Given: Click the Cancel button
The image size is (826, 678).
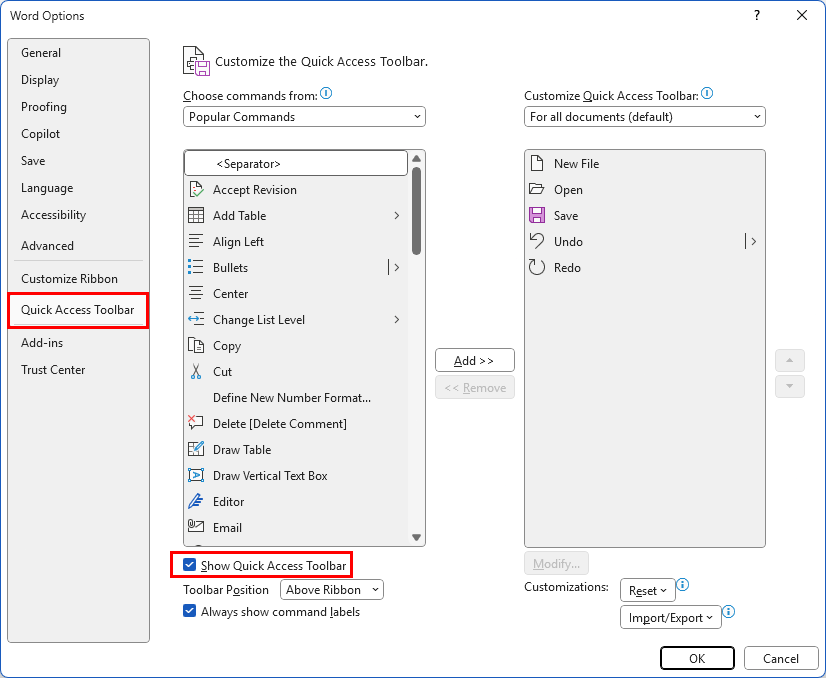Looking at the screenshot, I should point(781,658).
